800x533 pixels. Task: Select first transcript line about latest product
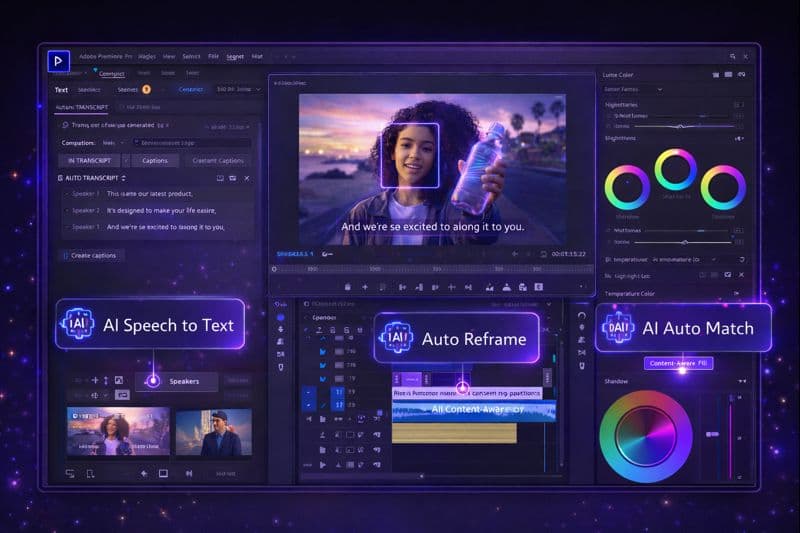point(149,194)
